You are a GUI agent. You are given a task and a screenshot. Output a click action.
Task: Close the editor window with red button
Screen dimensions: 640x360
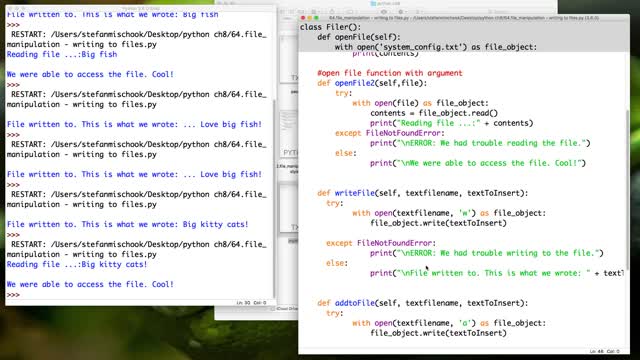click(x=303, y=18)
